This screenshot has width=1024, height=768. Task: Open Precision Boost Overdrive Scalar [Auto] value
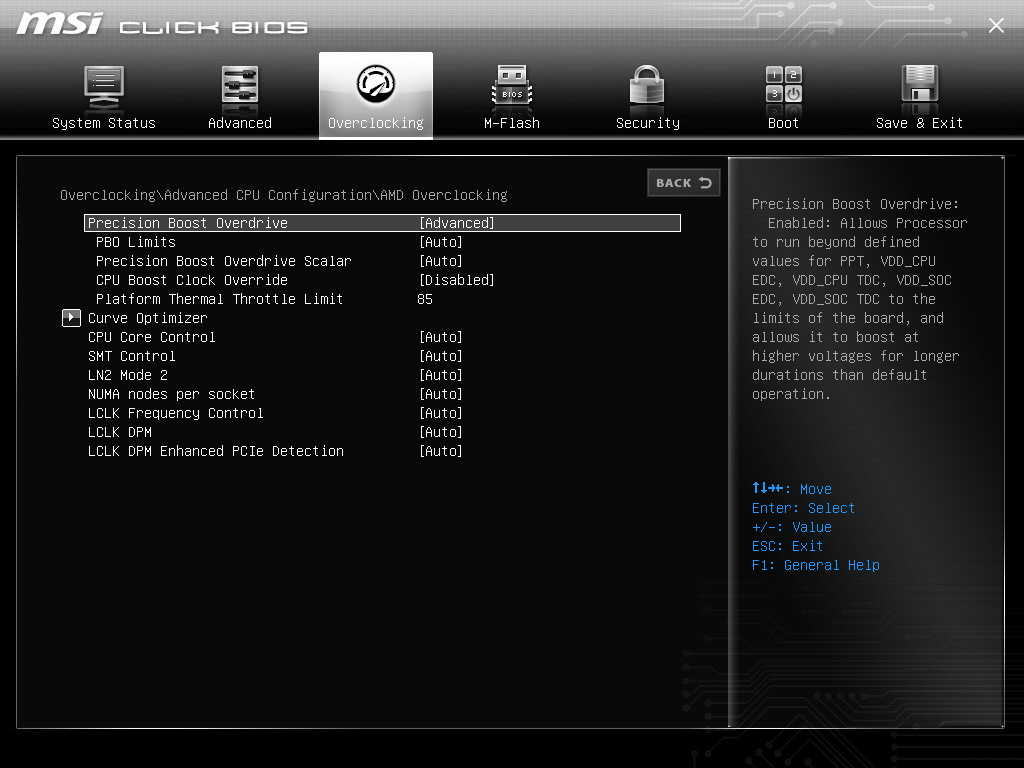pos(441,261)
